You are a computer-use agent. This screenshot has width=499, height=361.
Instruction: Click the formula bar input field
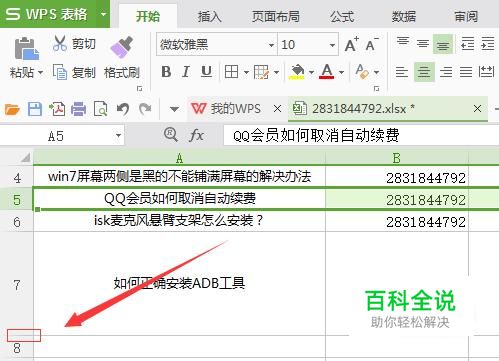click(361, 135)
